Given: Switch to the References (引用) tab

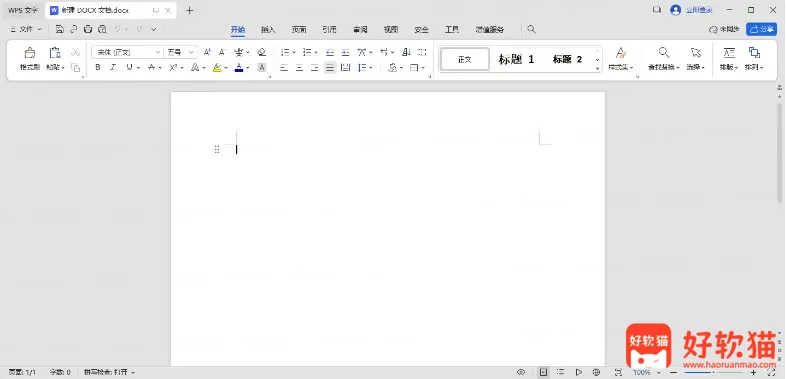Looking at the screenshot, I should pos(329,30).
